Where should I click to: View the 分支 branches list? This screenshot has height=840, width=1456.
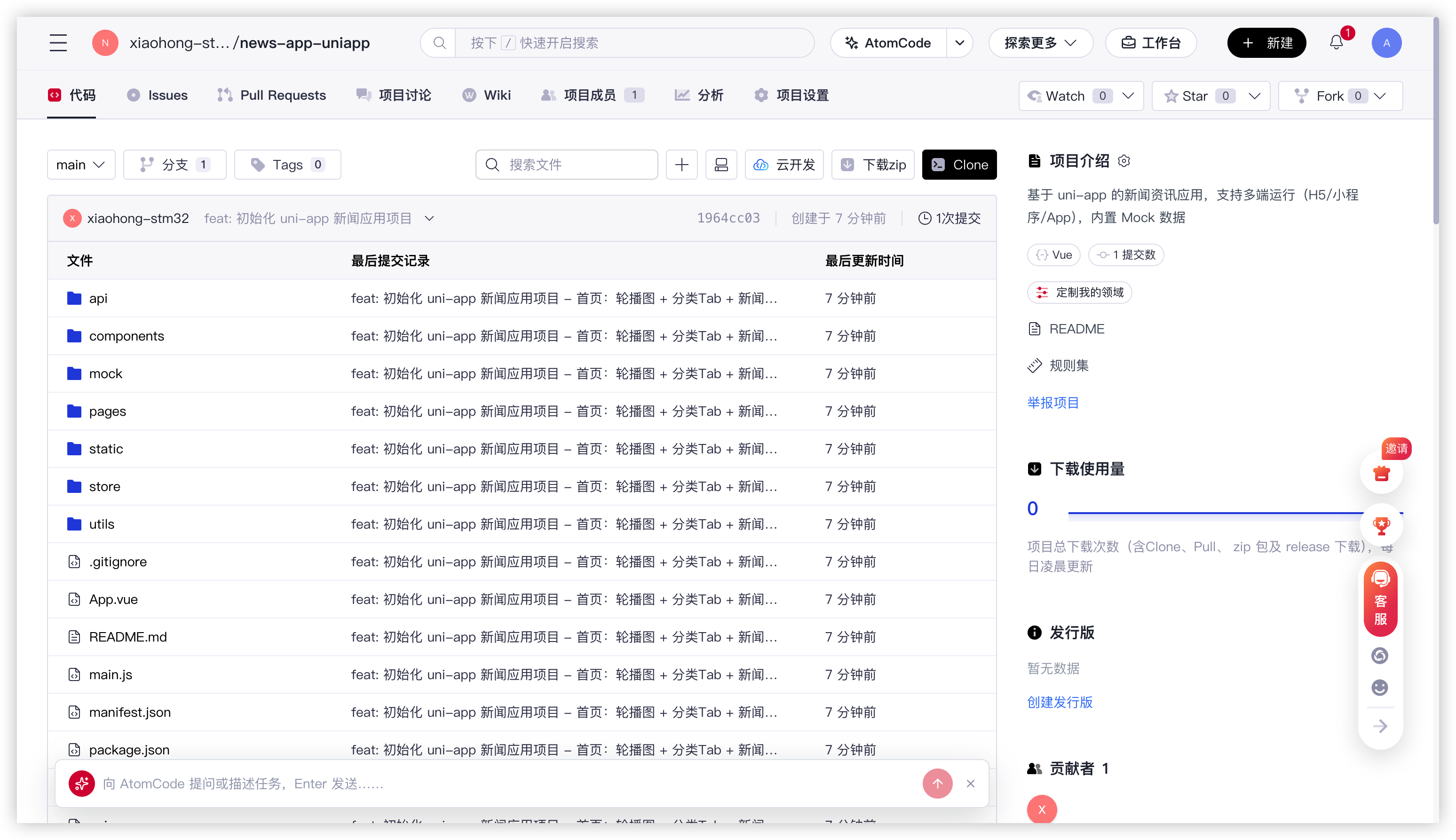pyautogui.click(x=175, y=165)
